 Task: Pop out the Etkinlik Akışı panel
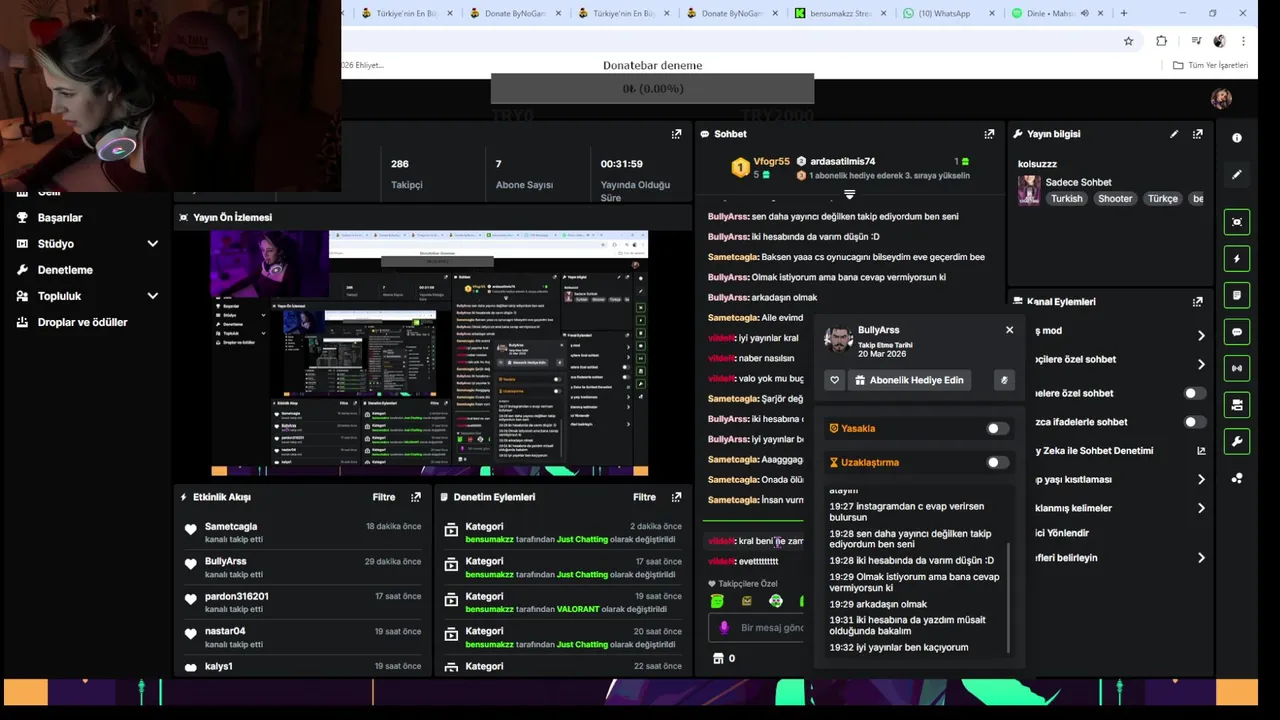(x=416, y=497)
